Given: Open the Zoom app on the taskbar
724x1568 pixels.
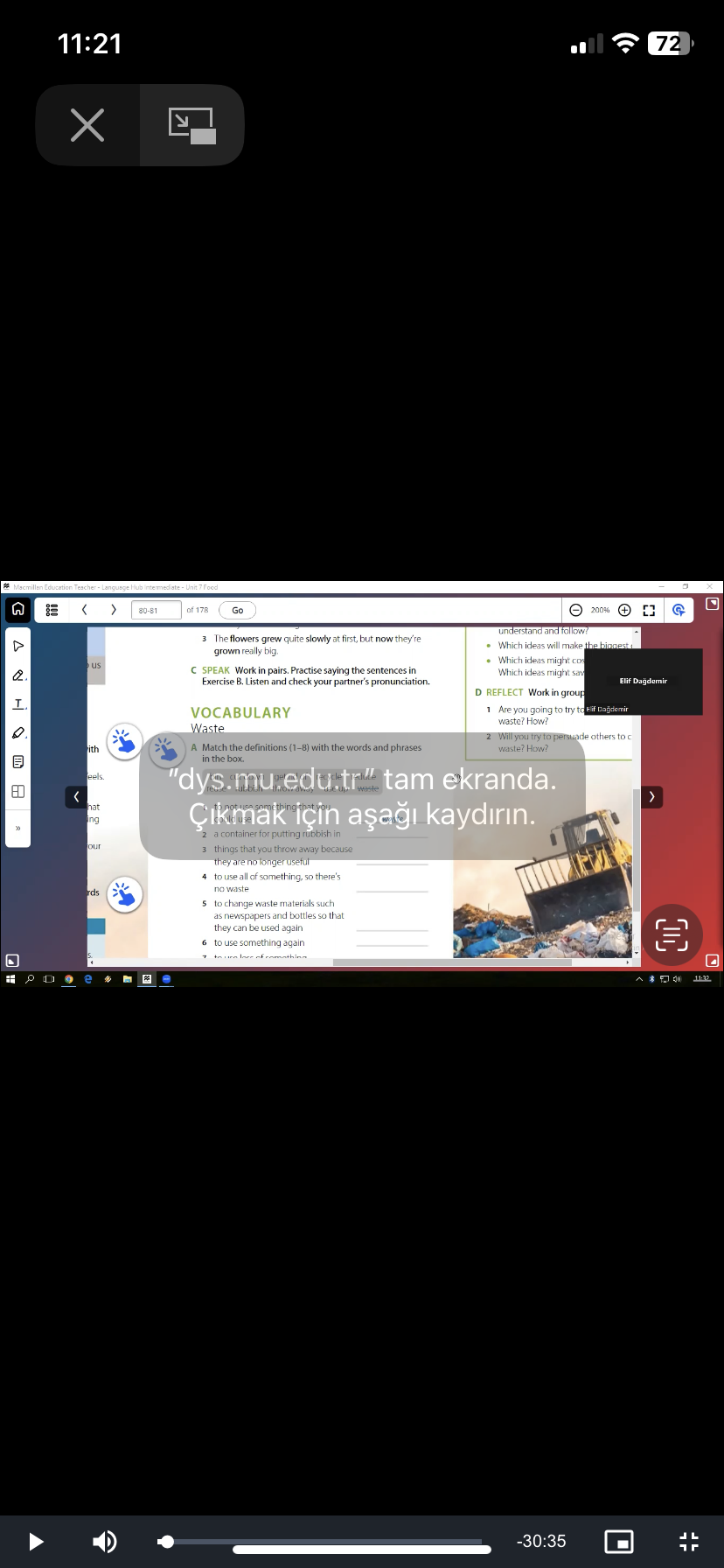Looking at the screenshot, I should [166, 979].
